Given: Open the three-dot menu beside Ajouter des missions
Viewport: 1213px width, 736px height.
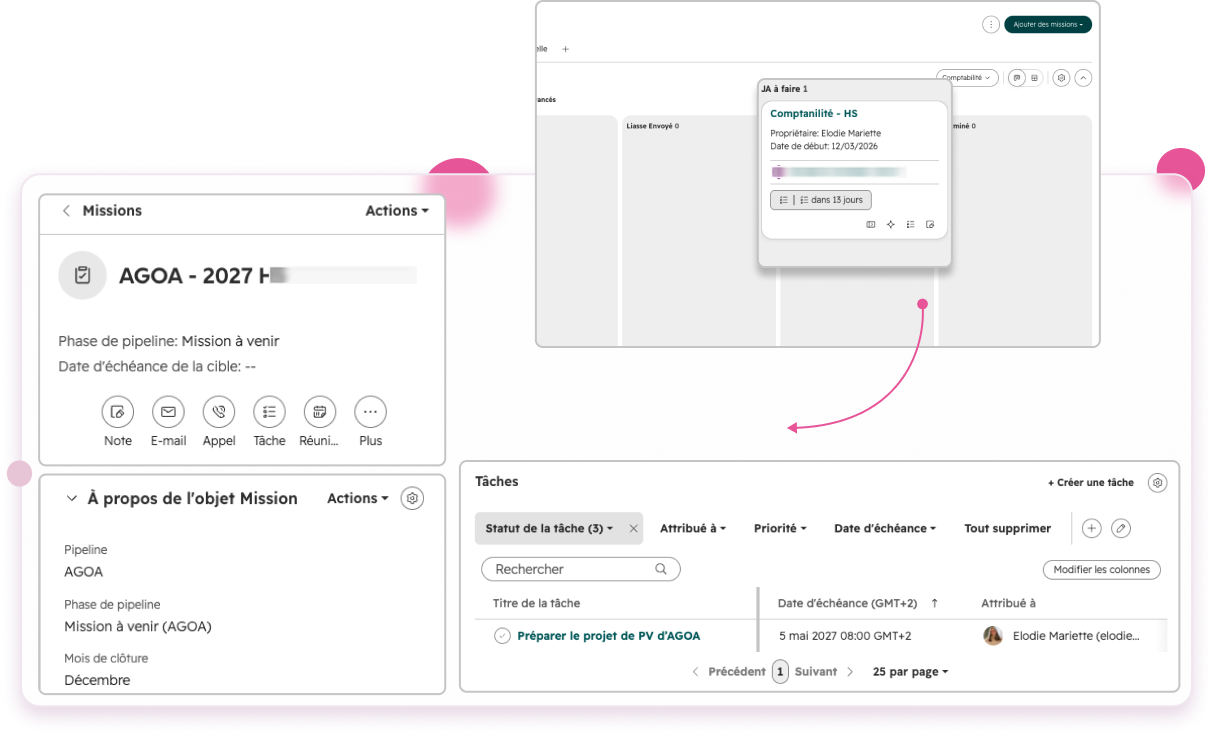Looking at the screenshot, I should pyautogui.click(x=991, y=25).
